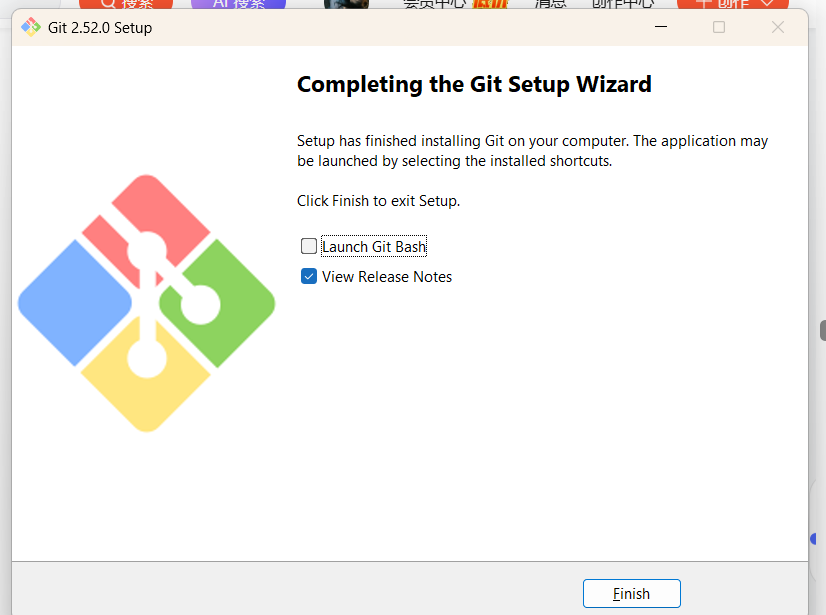This screenshot has height=615, width=826.
Task: Click the View Release Notes label text
Action: pos(387,277)
